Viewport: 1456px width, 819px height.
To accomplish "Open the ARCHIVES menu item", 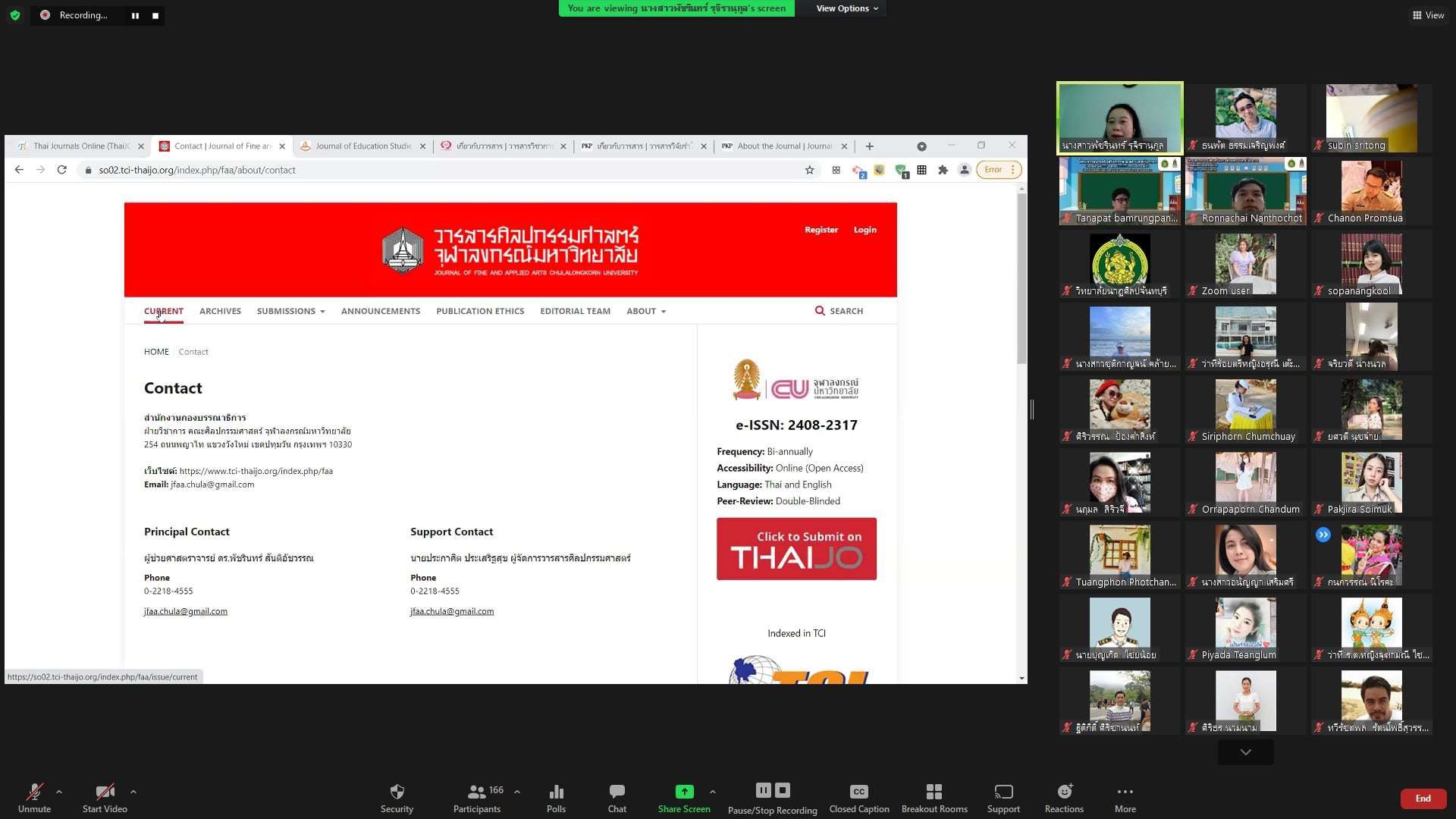I will click(220, 311).
